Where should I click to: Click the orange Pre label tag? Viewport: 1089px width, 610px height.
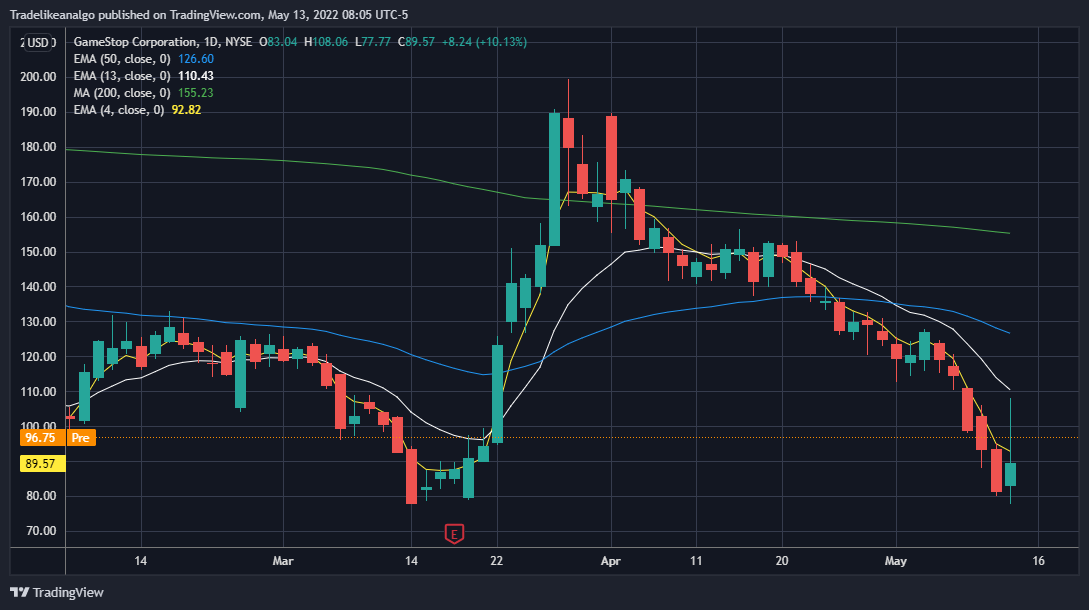point(81,438)
